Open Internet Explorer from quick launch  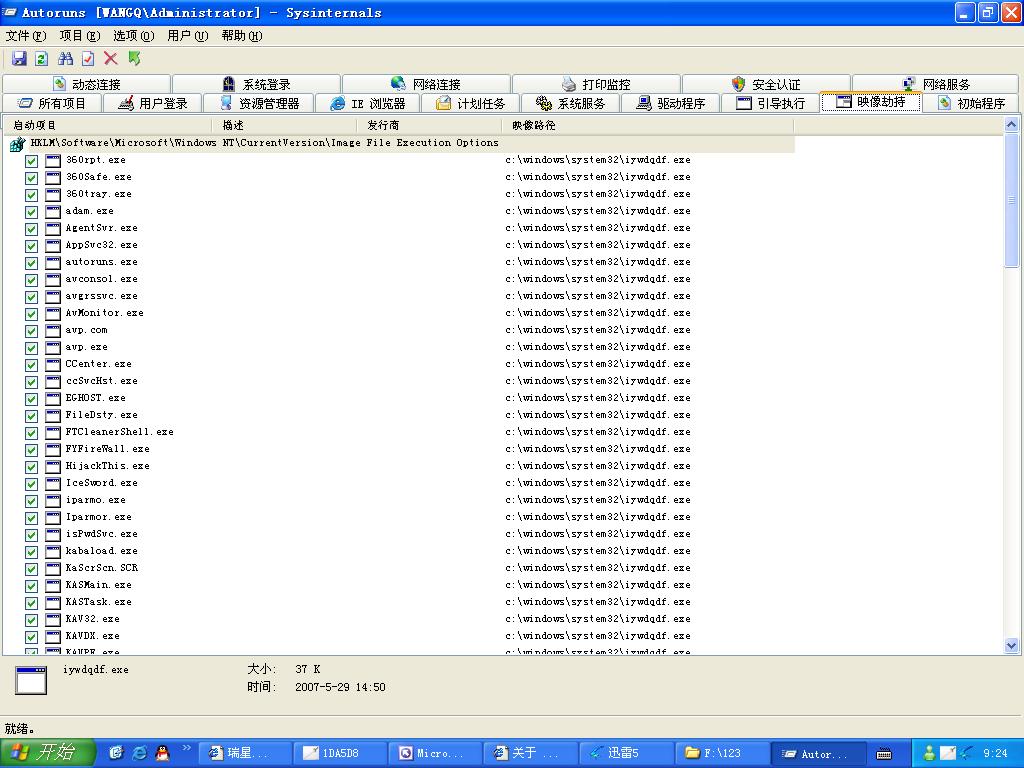tap(139, 753)
